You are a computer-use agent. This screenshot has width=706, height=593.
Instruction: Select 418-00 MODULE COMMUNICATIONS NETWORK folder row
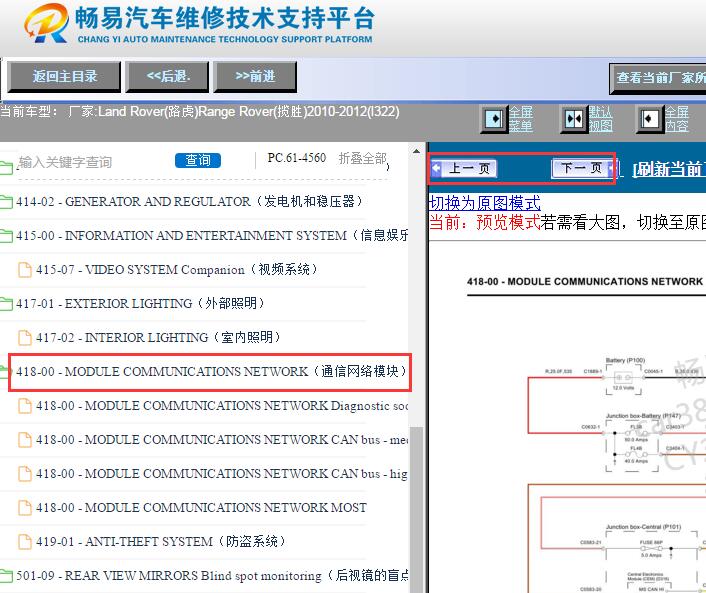click(210, 372)
